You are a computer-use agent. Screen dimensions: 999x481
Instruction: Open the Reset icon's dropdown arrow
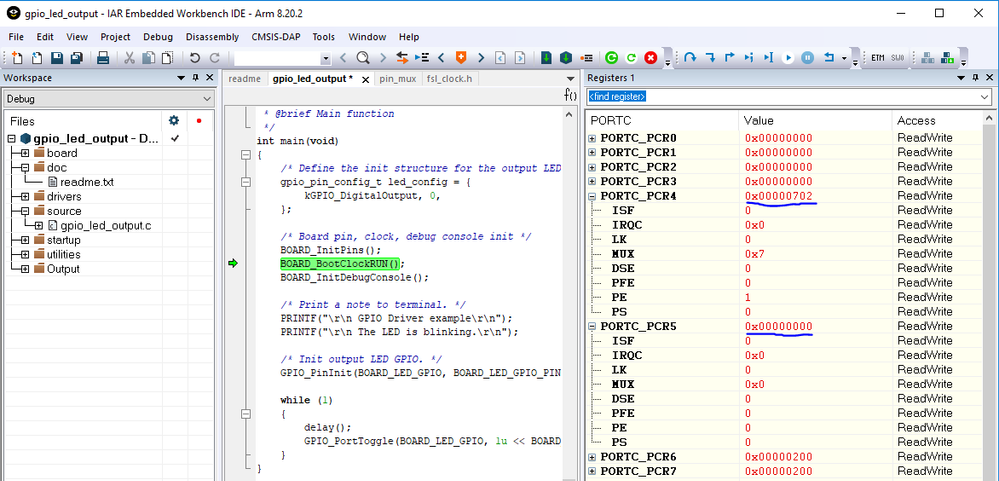(844, 59)
